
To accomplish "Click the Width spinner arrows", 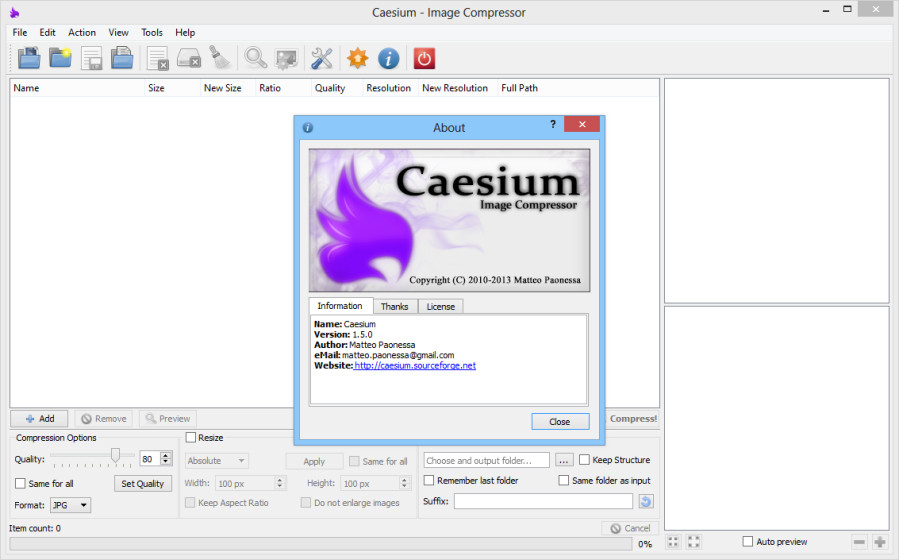I will pyautogui.click(x=280, y=483).
